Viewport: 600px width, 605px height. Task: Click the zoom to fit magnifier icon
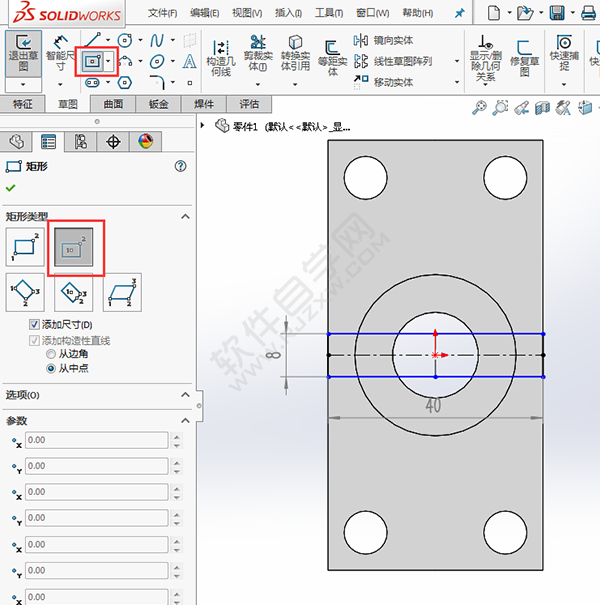pyautogui.click(x=479, y=107)
